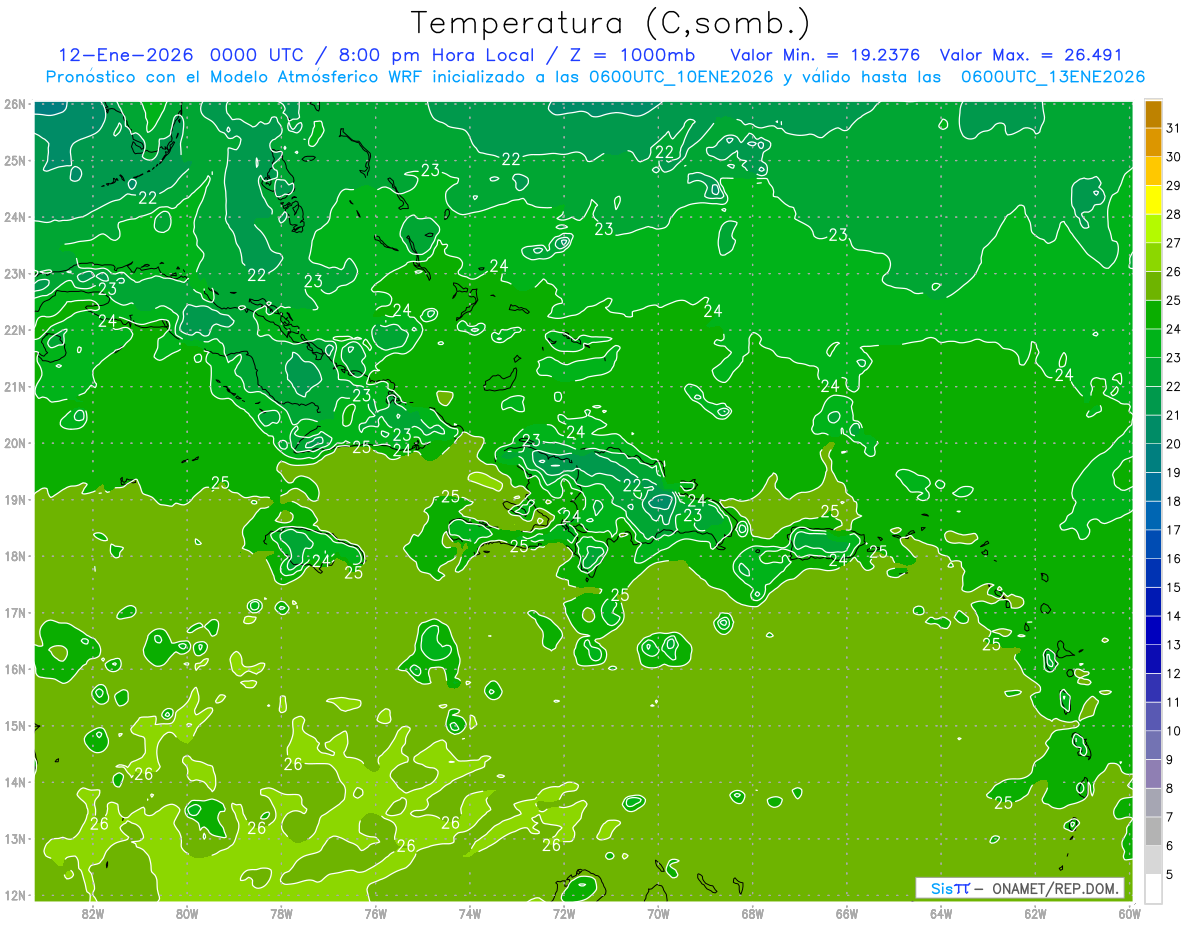Click the orange-brown swatch above colorbar label 31
The height and width of the screenshot is (927, 1200).
pos(1153,114)
